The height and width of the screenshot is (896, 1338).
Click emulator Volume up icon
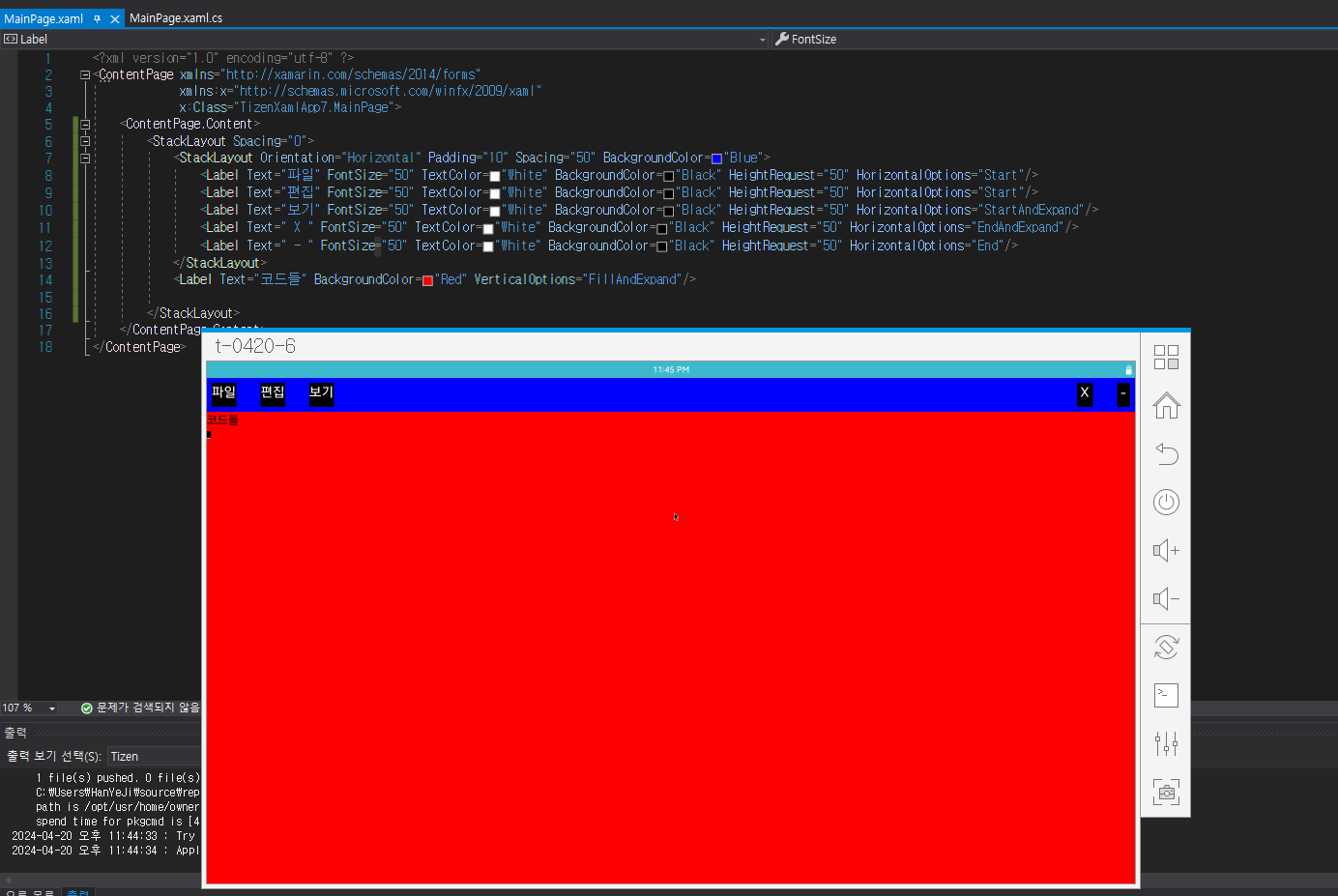[x=1166, y=550]
